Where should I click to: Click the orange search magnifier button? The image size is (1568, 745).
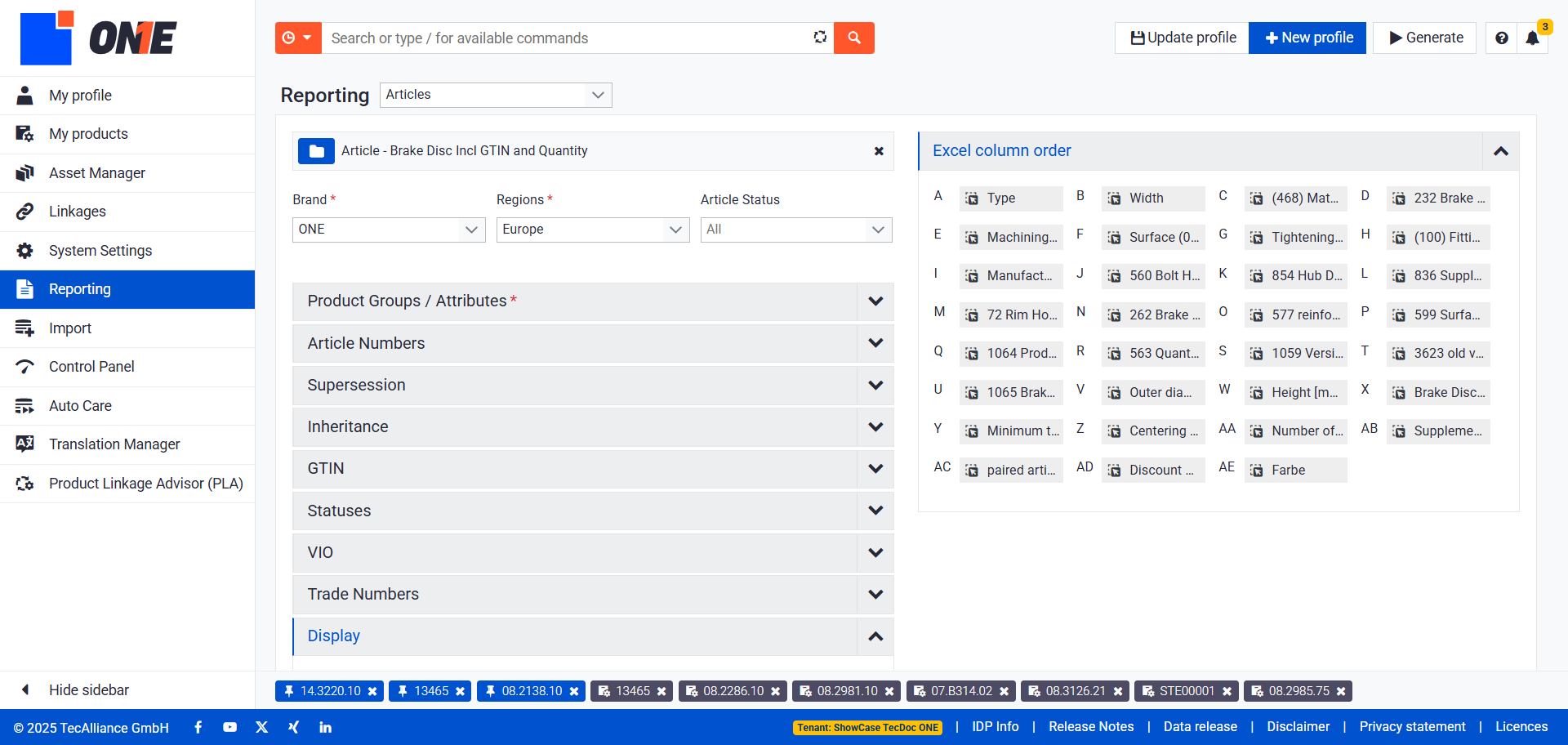[x=854, y=38]
